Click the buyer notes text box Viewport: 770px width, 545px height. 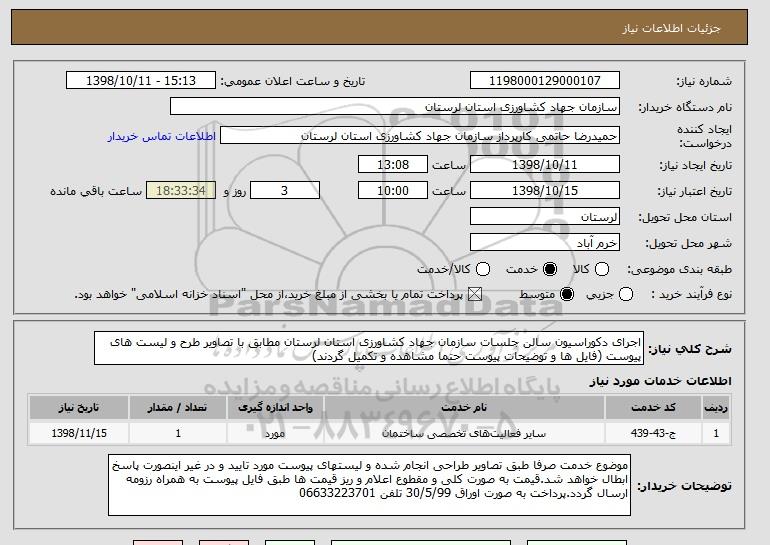point(369,485)
